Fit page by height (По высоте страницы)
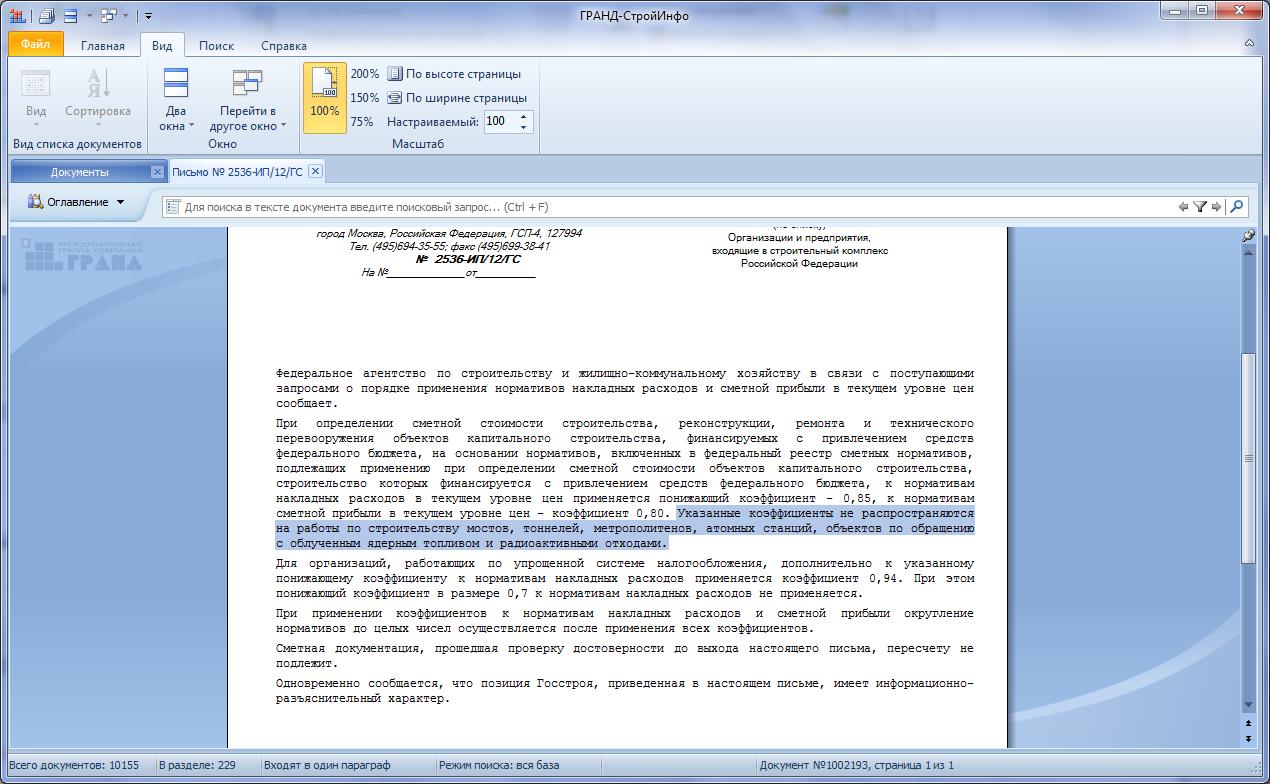The height and width of the screenshot is (784, 1270). tap(455, 74)
